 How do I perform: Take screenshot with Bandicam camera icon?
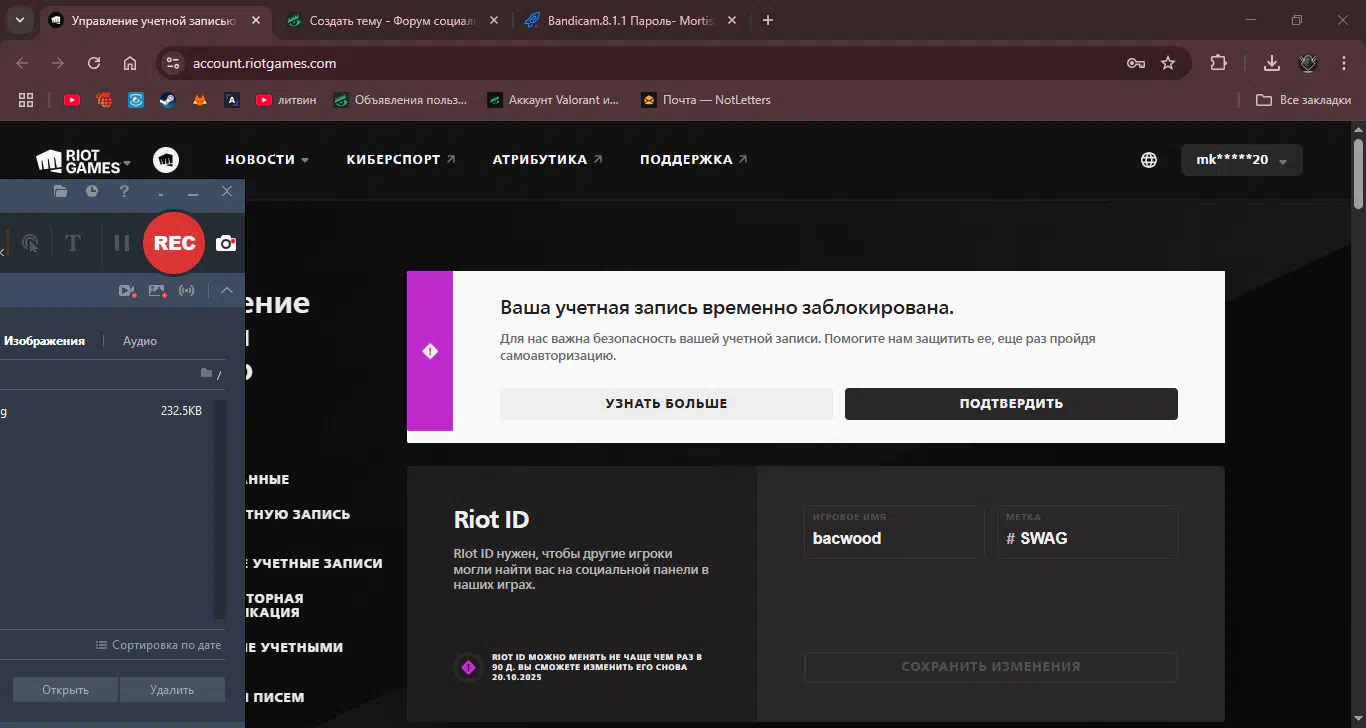(x=227, y=243)
